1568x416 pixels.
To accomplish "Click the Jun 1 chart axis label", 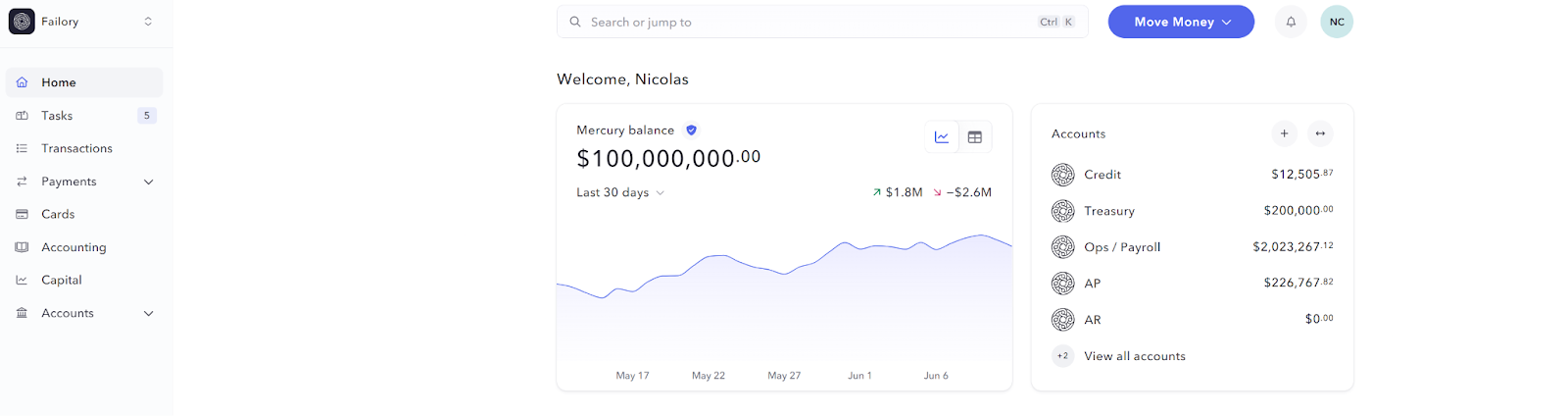I will (x=859, y=376).
